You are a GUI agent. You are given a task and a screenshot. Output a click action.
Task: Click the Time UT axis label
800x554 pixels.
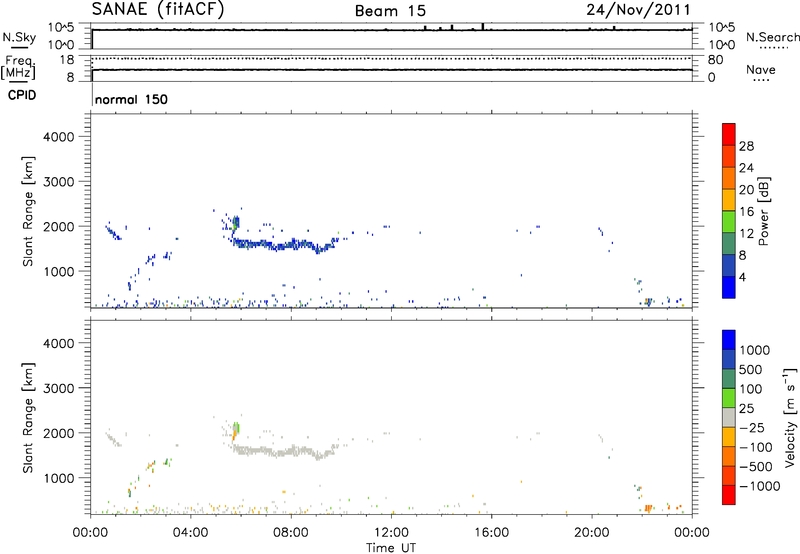coord(391,548)
